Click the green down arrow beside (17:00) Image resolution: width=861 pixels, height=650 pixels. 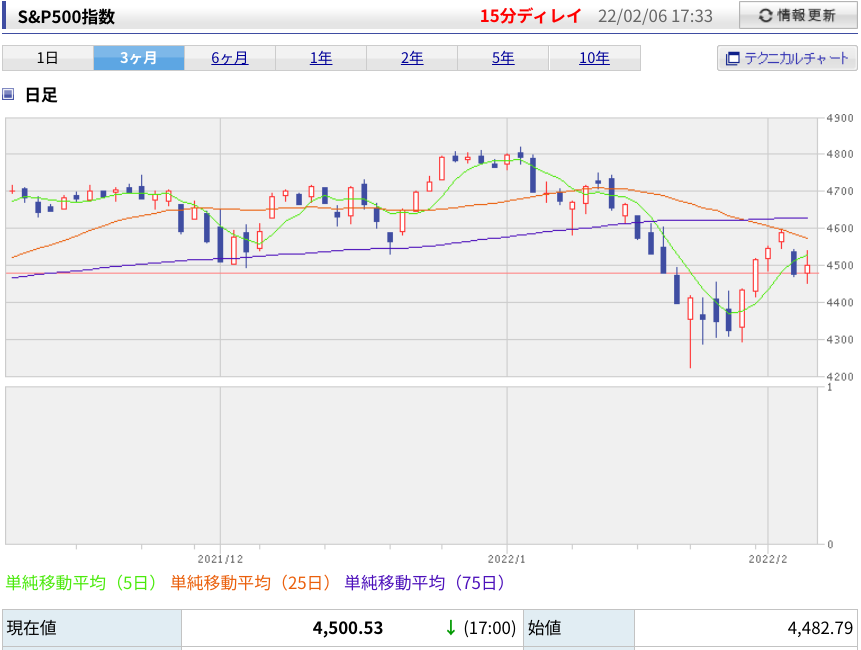point(451,628)
